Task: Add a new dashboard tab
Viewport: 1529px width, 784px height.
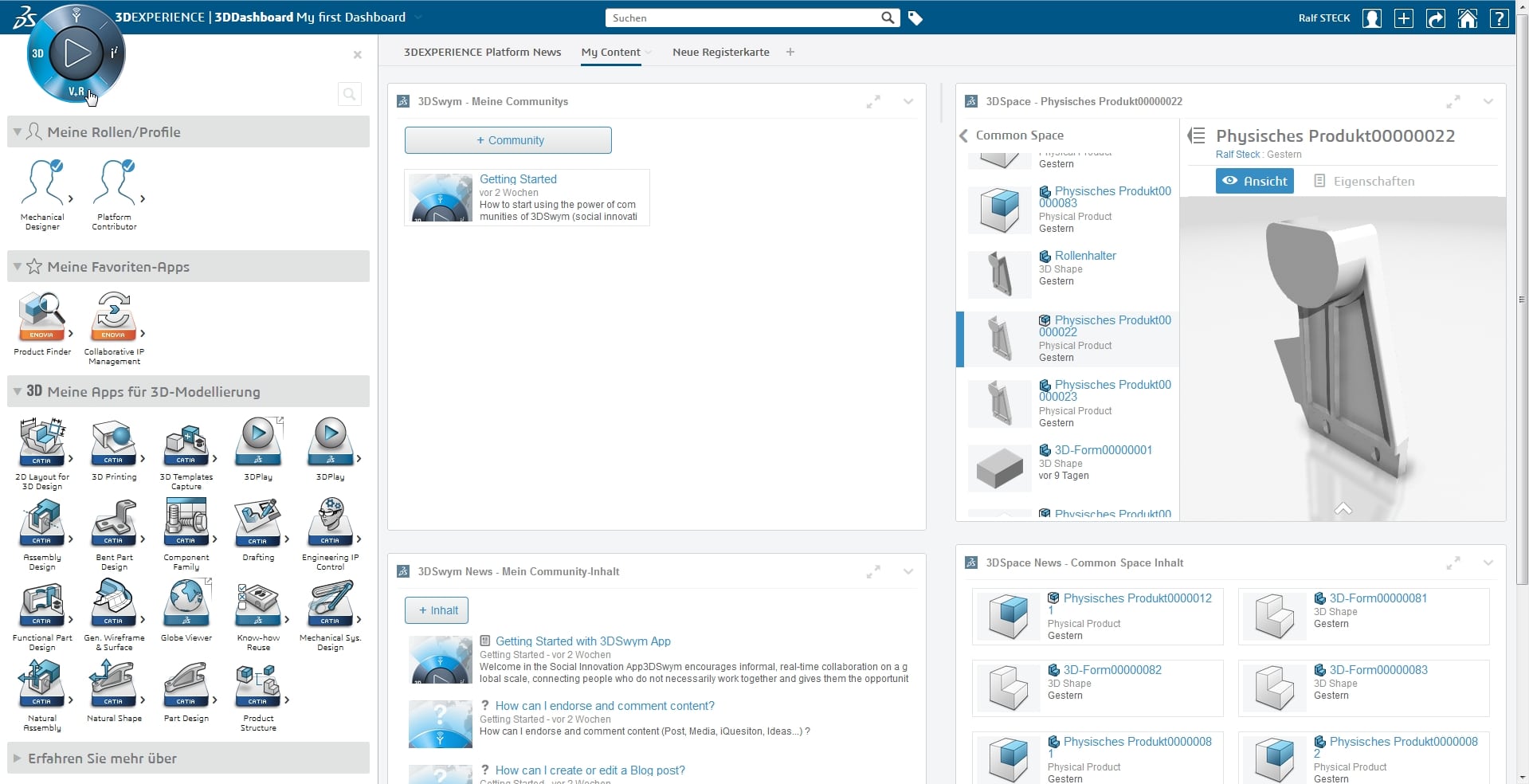Action: click(790, 52)
